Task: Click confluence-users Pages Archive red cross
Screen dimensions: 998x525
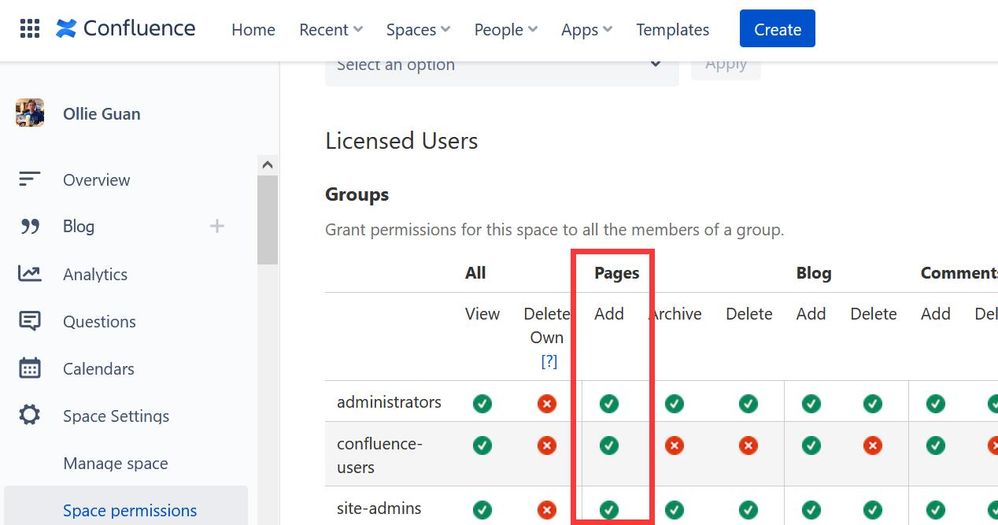Action: pyautogui.click(x=674, y=445)
